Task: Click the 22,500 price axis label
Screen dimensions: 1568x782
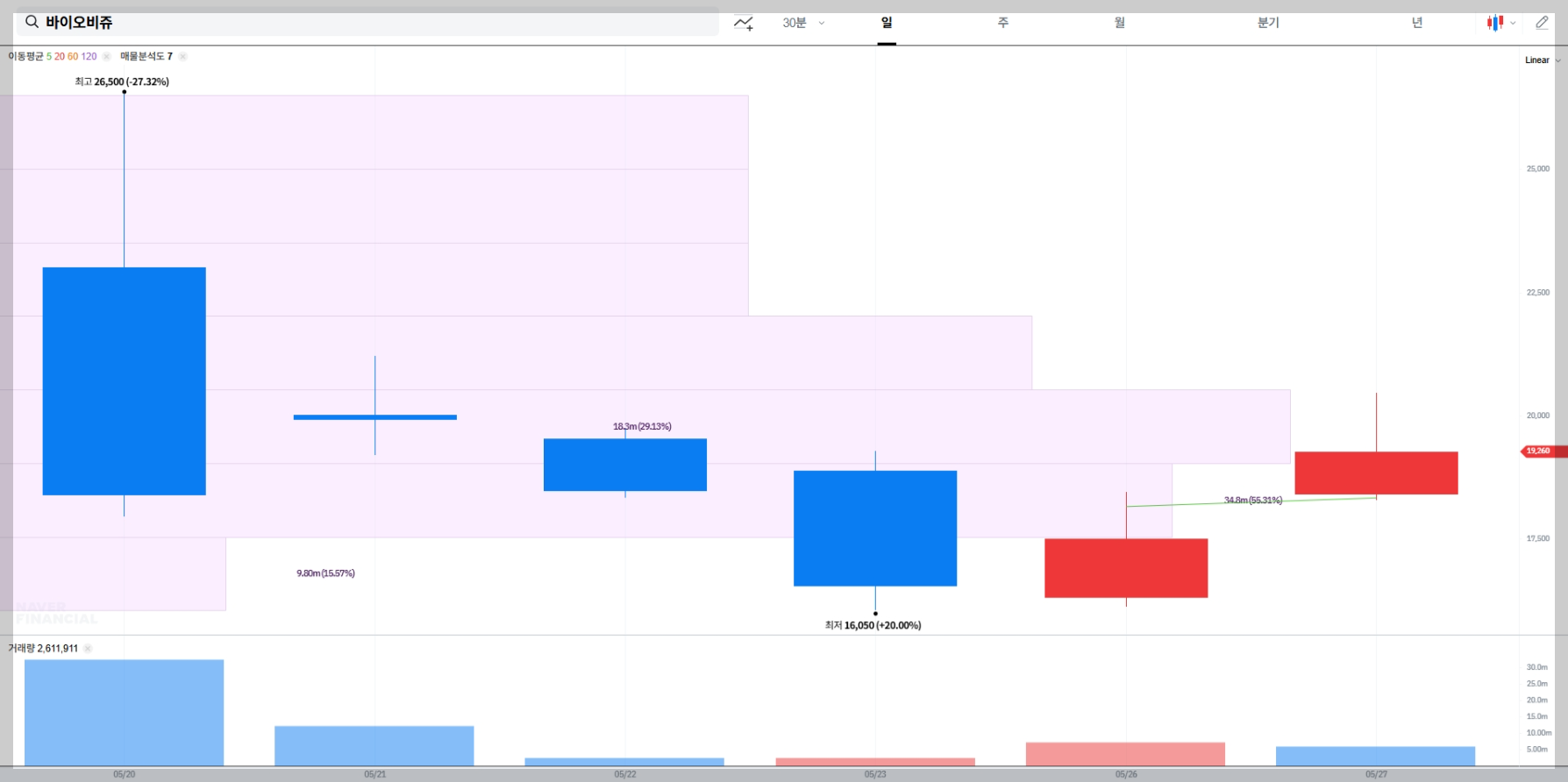Action: tap(1537, 292)
